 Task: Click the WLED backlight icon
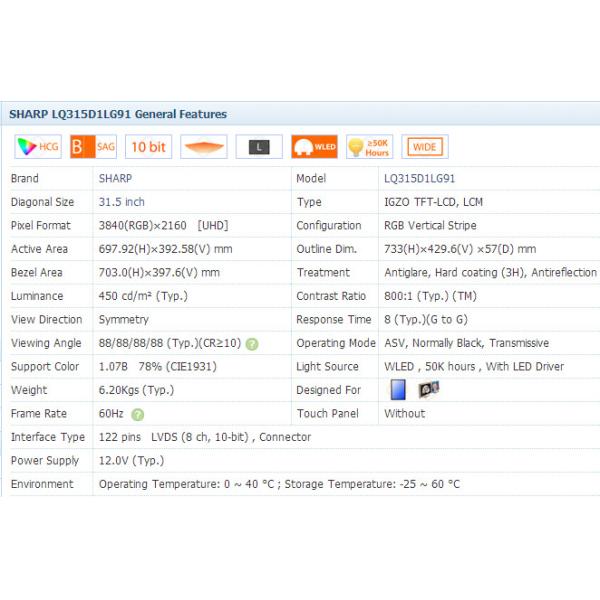point(314,147)
